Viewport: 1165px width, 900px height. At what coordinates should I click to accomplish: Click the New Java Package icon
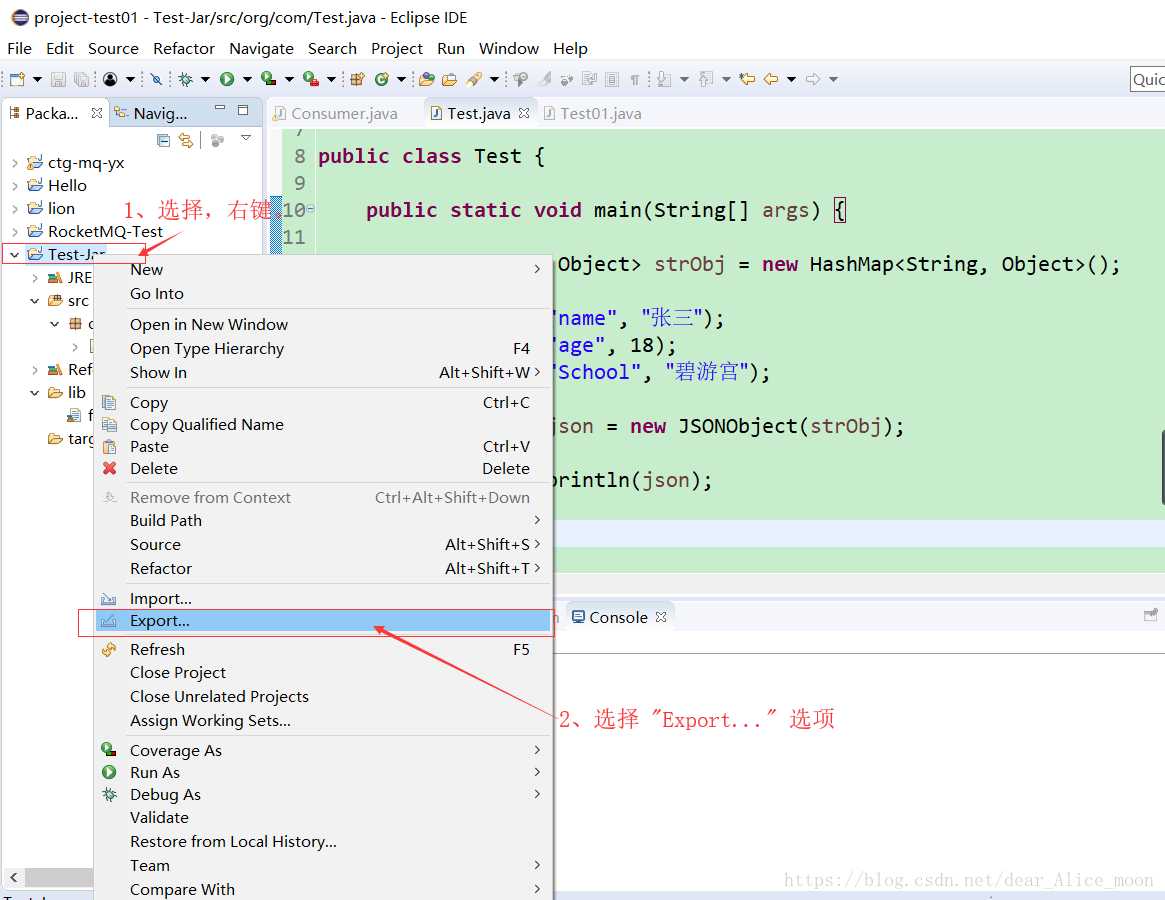(x=357, y=79)
